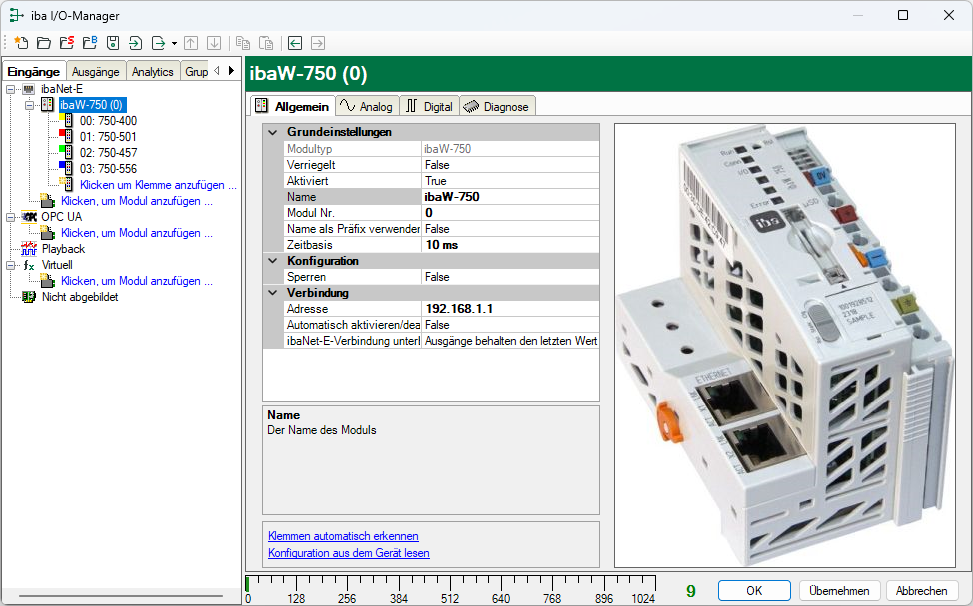Screen dimensions: 973x606
Task: Add module under Virtuell via link
Action: pos(137,281)
